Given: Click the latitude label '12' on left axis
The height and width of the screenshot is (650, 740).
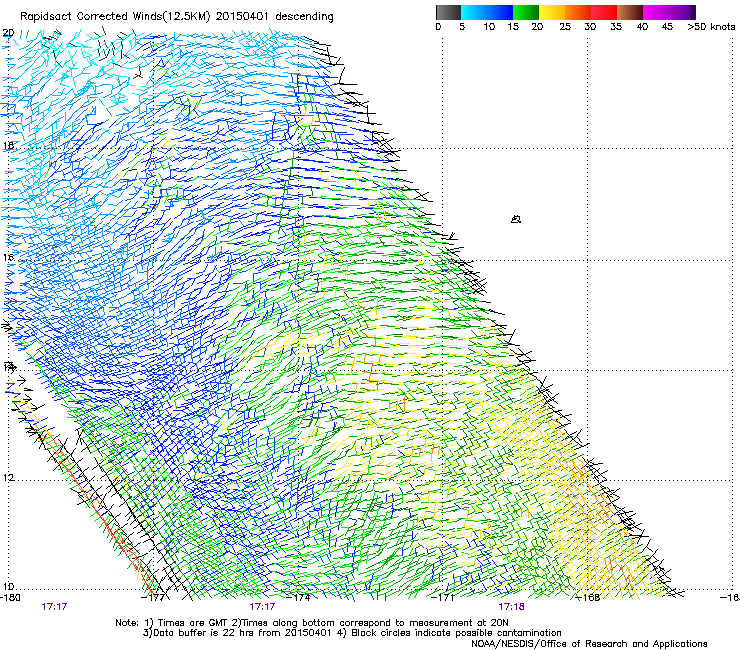Looking at the screenshot, I should coord(8,478).
